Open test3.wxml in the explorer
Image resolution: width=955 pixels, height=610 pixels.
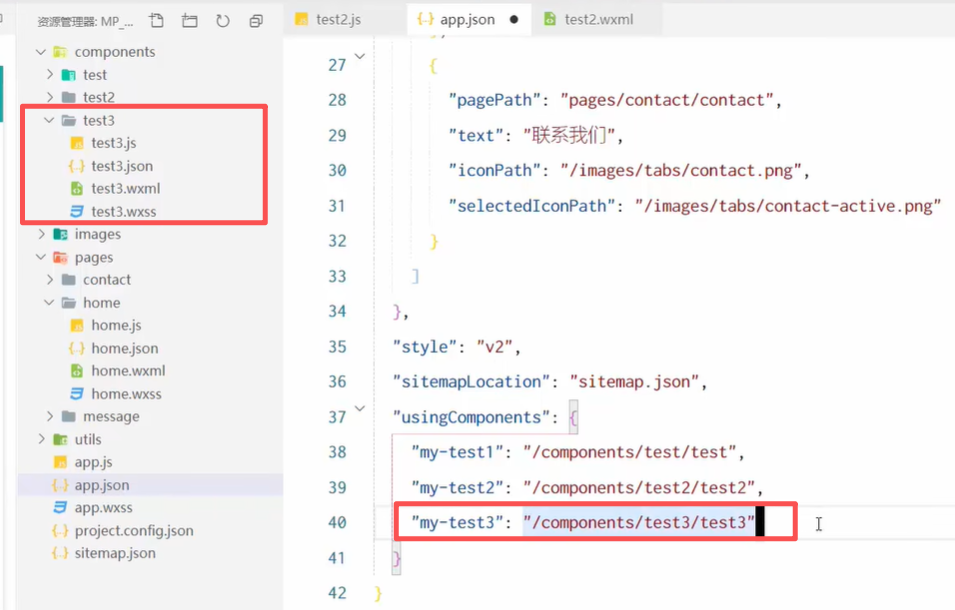tap(125, 189)
